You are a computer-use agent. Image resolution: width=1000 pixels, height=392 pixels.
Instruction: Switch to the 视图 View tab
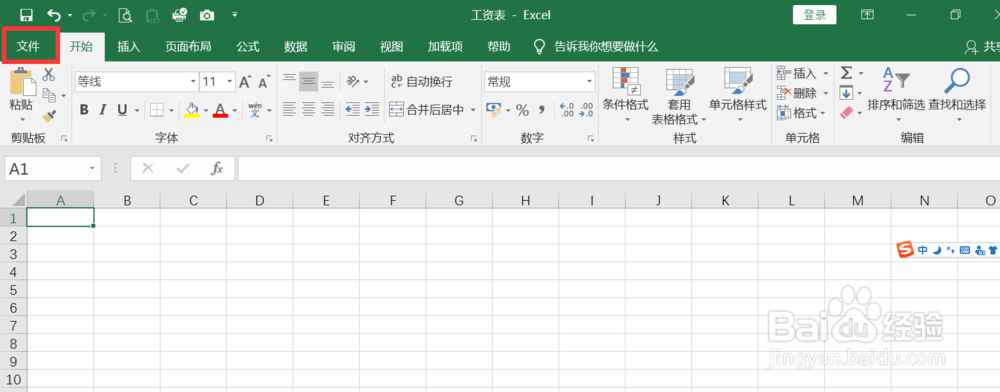coord(392,47)
